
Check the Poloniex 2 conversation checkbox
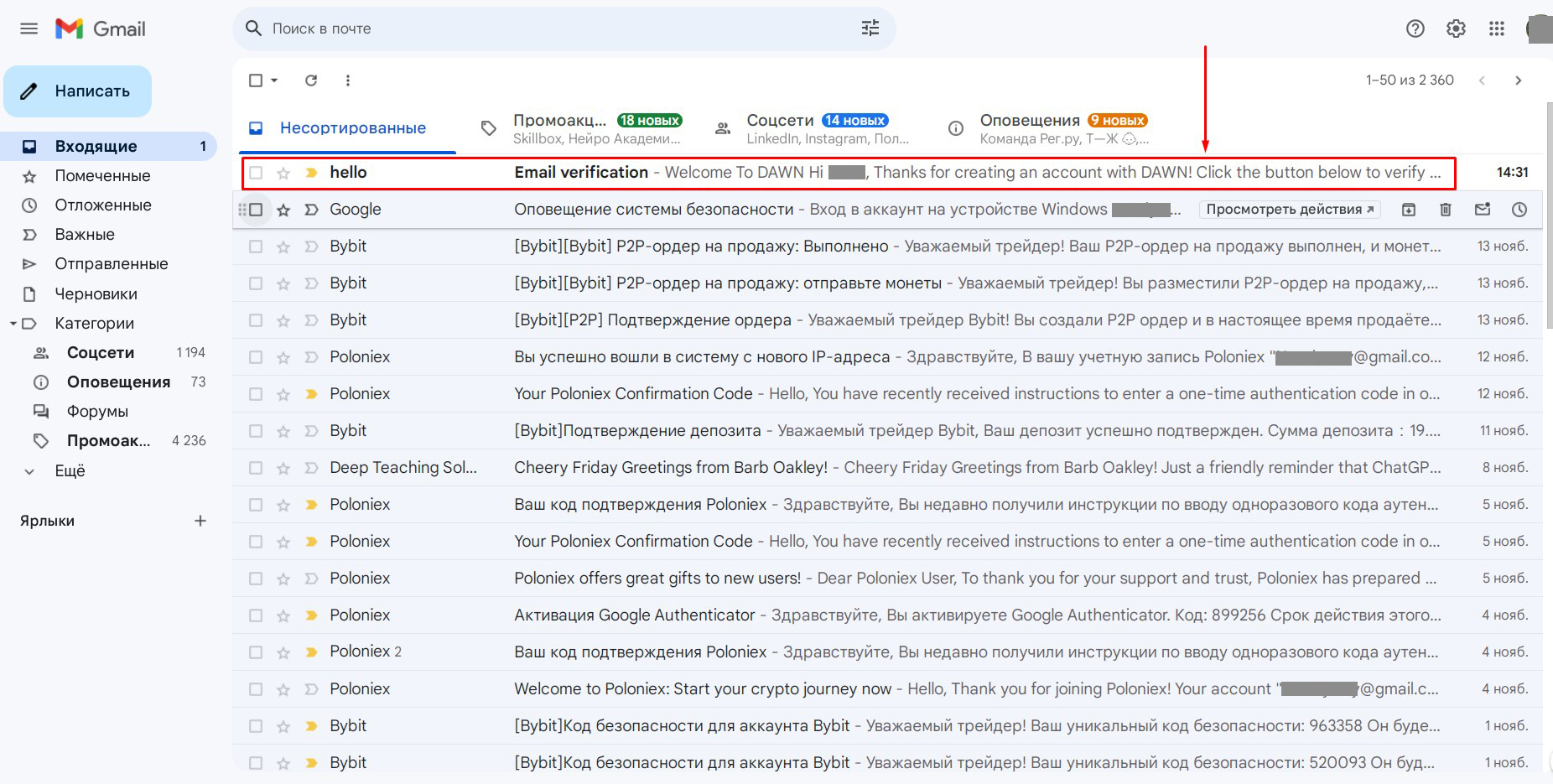pos(256,652)
